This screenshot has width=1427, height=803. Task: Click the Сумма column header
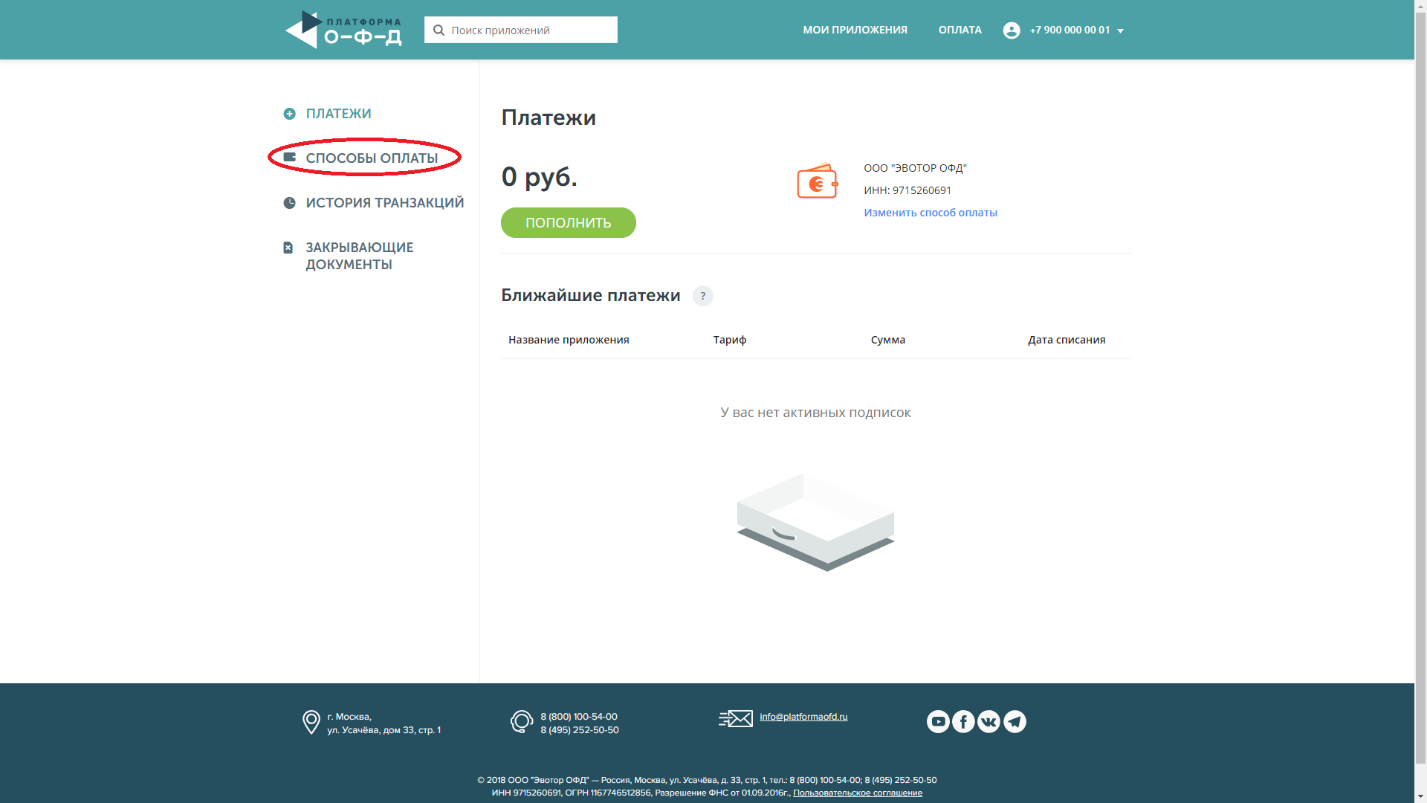coord(888,340)
